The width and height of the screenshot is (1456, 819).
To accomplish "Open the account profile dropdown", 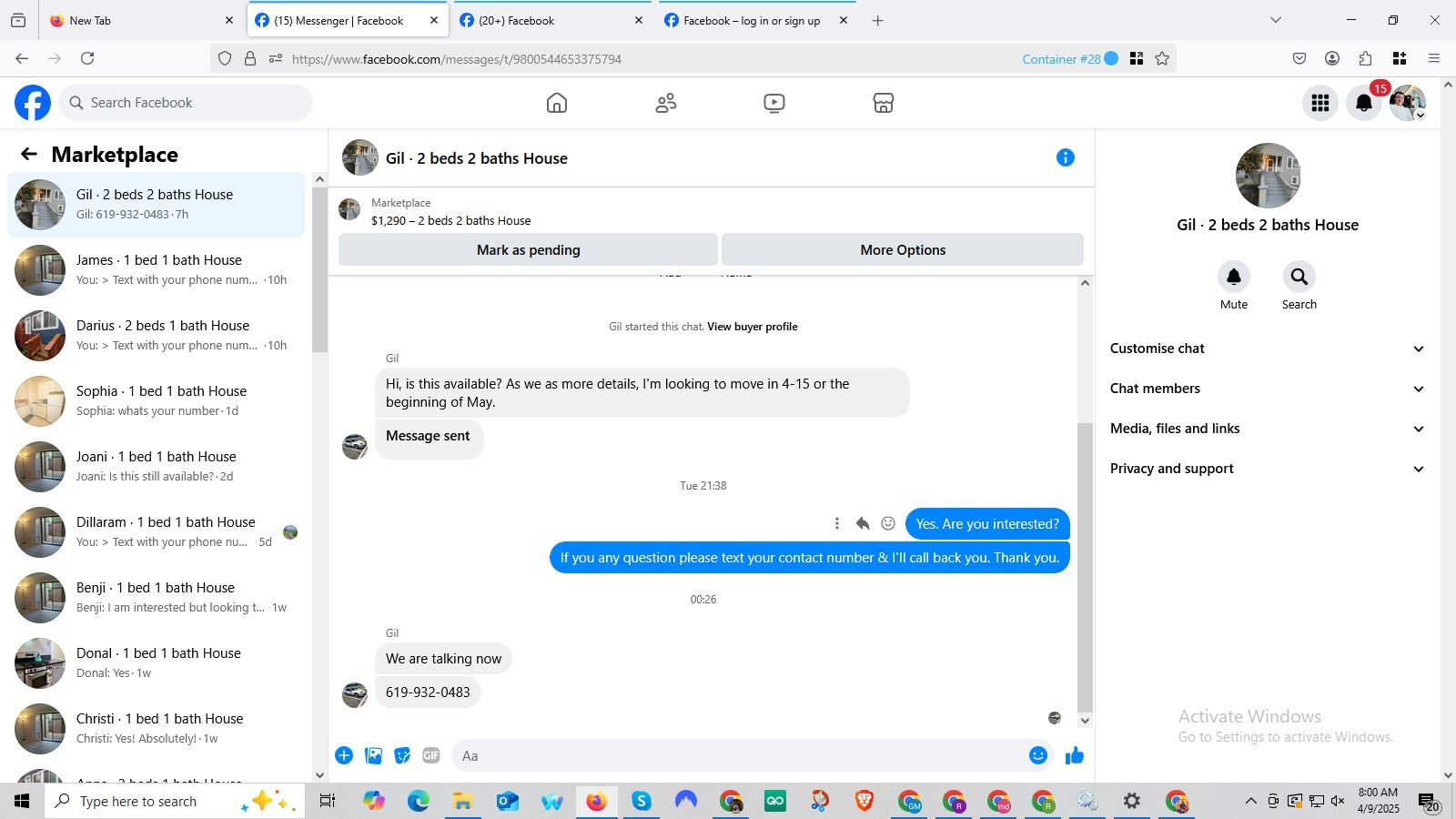I will pyautogui.click(x=1408, y=103).
